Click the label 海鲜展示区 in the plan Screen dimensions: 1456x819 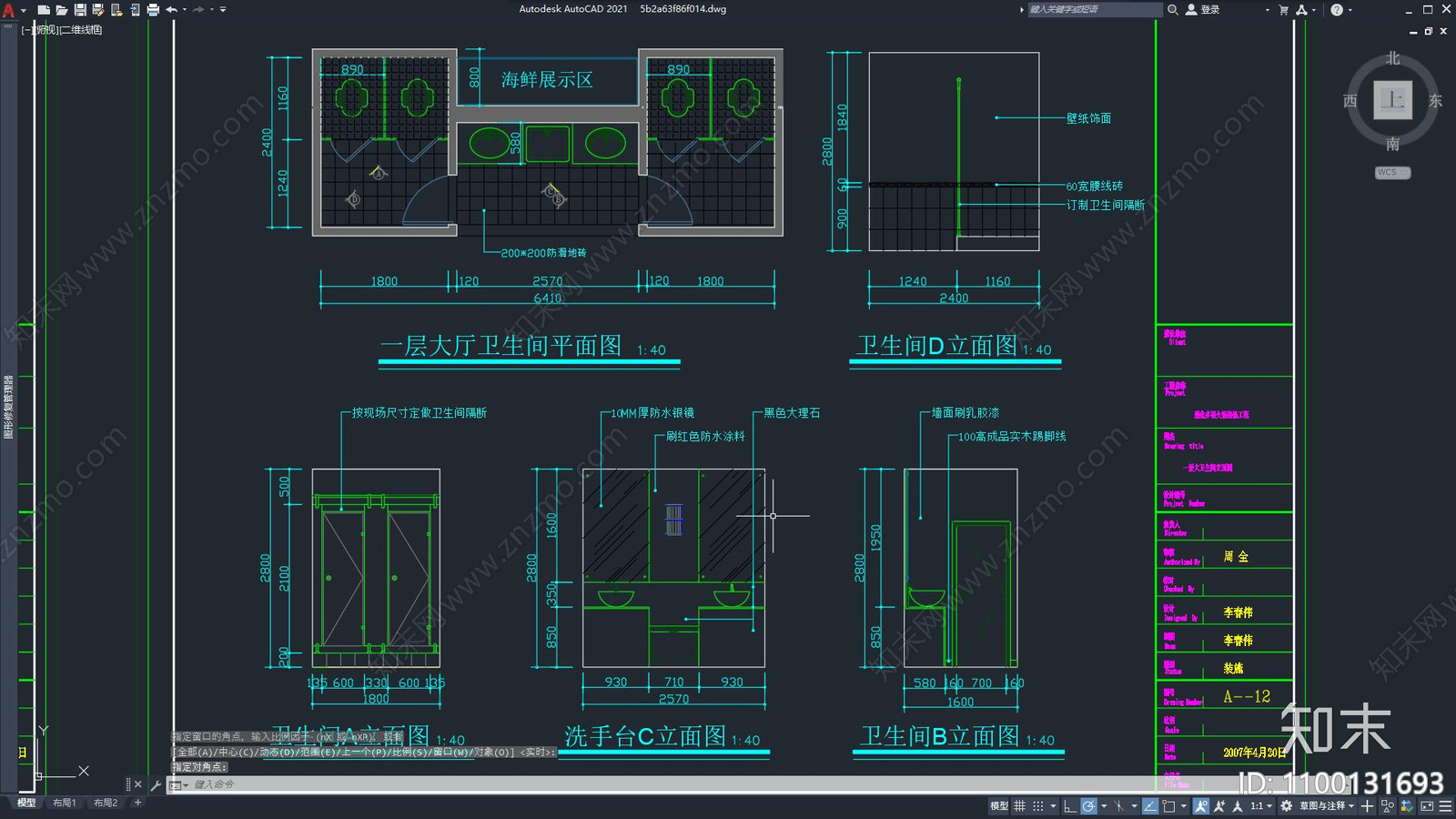pyautogui.click(x=547, y=80)
